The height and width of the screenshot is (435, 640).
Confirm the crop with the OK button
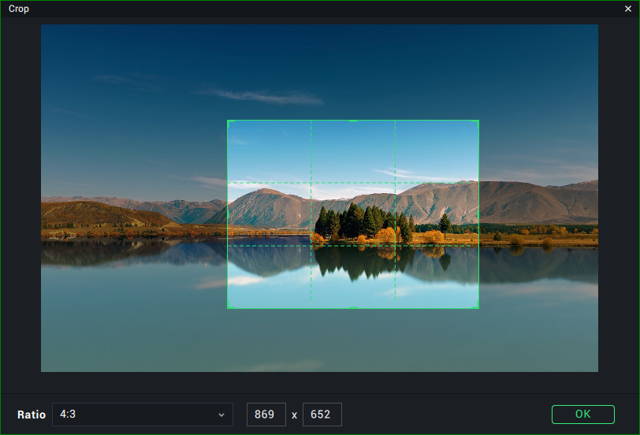coord(583,414)
